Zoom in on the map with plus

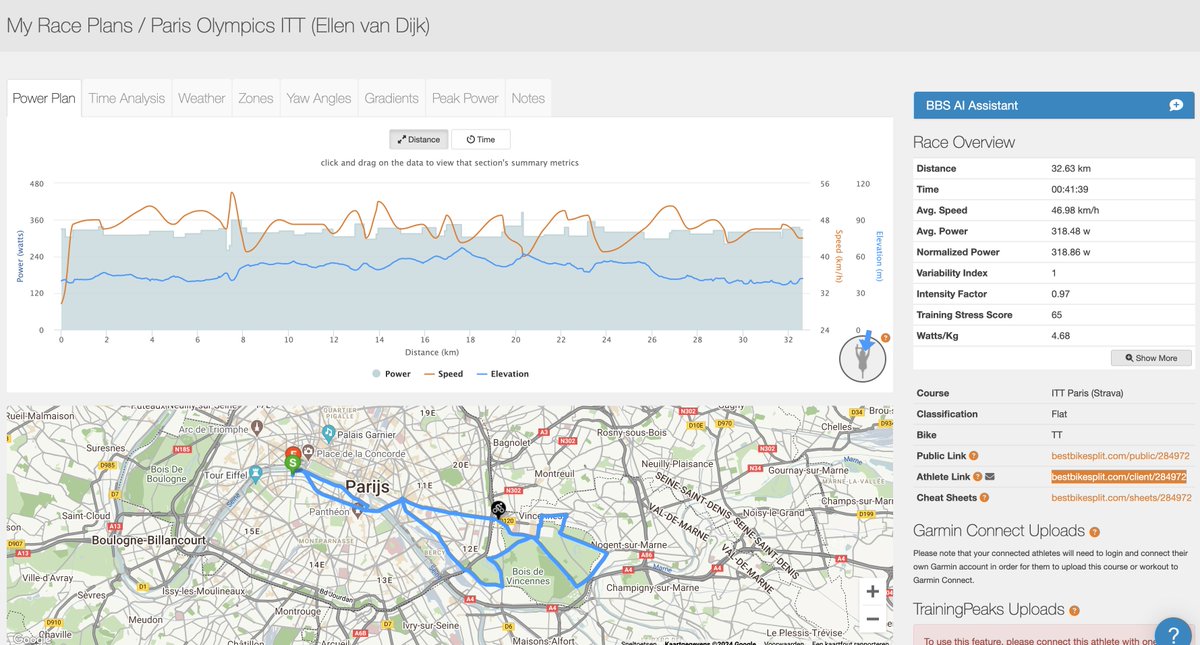point(872,592)
